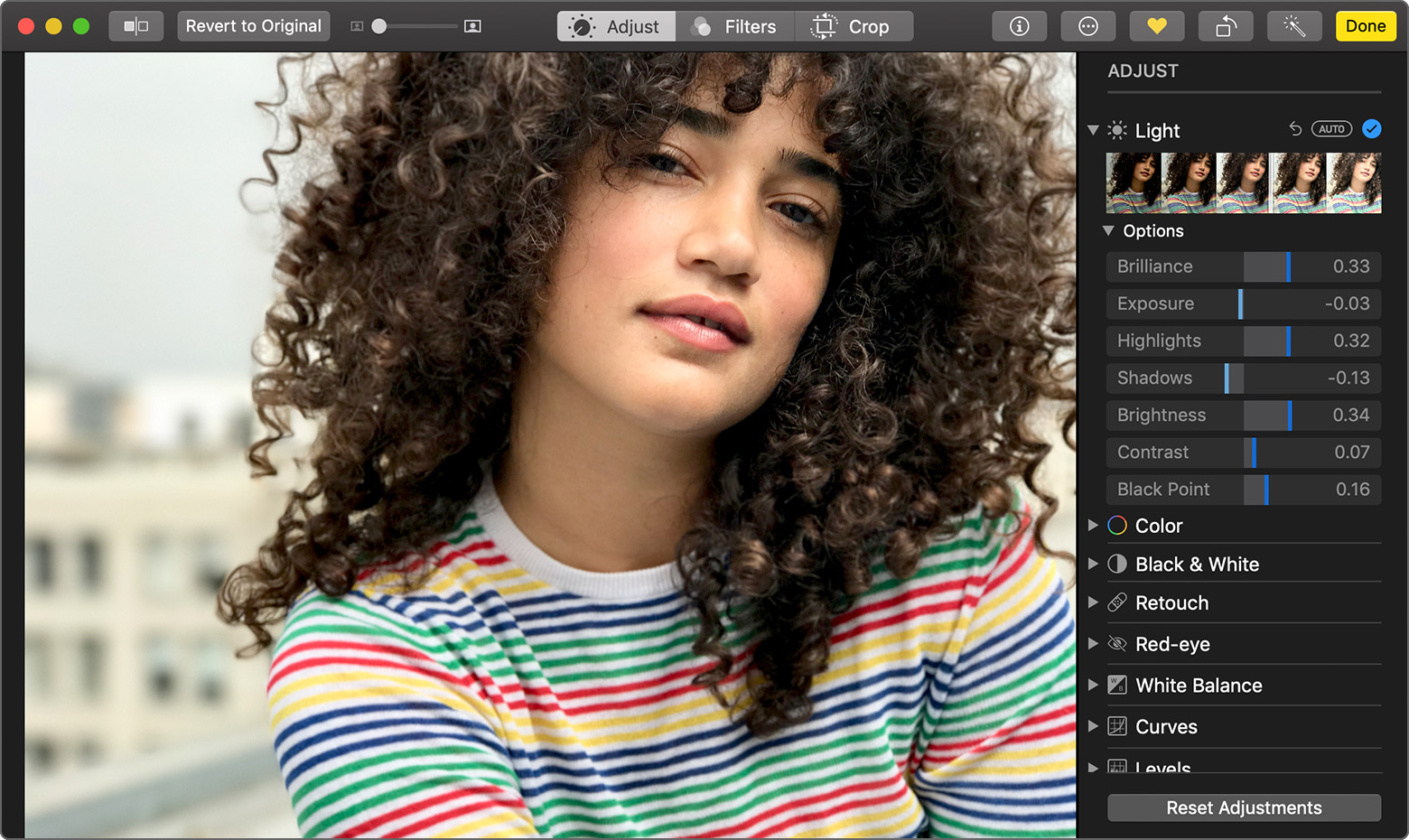
Task: Toggle the Light adjustment blue checkmark
Action: pos(1372,129)
